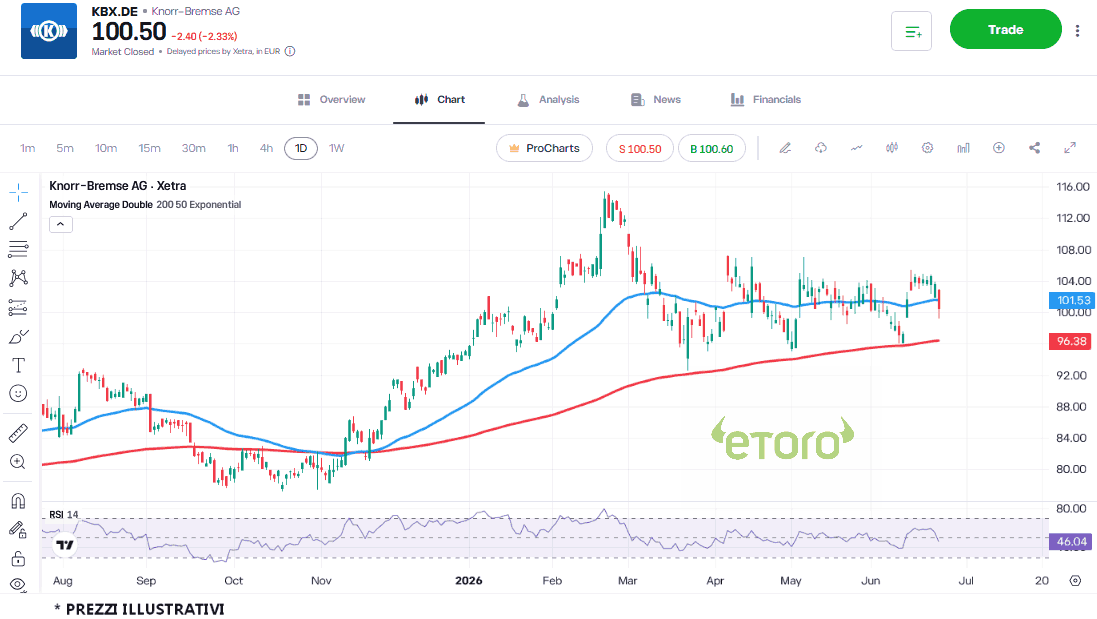Click the S 100.50 sell button
Image resolution: width=1097 pixels, height=619 pixels.
pos(639,148)
